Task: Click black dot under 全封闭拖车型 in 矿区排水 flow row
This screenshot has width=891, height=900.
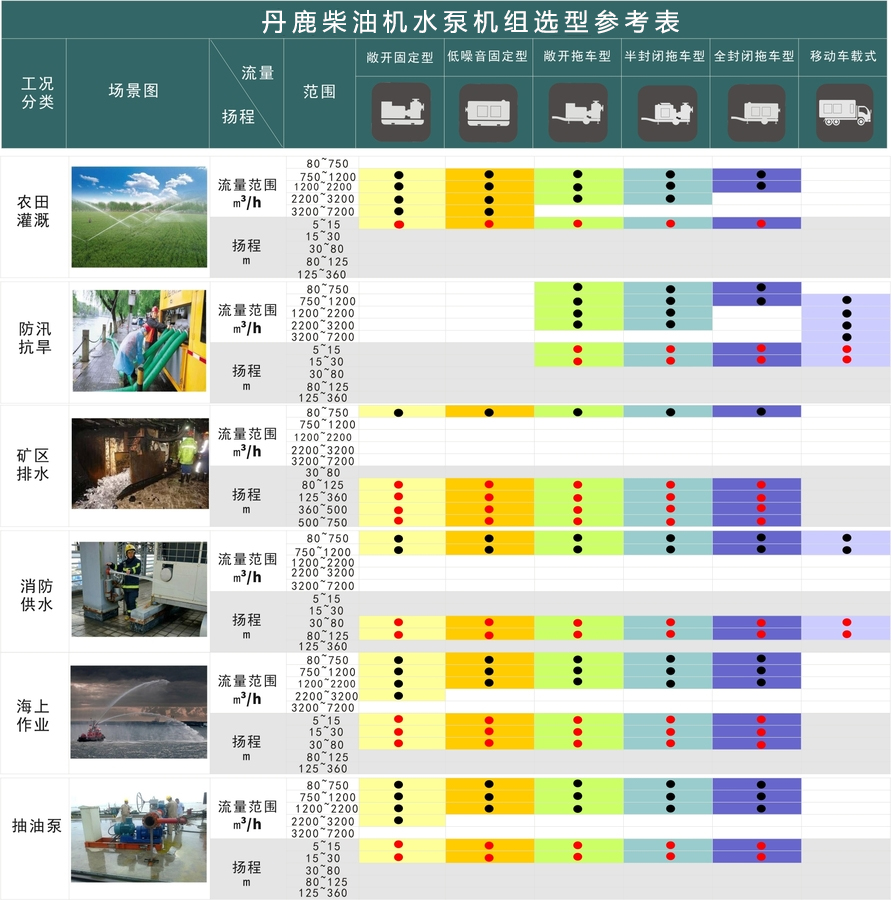Action: click(x=761, y=412)
